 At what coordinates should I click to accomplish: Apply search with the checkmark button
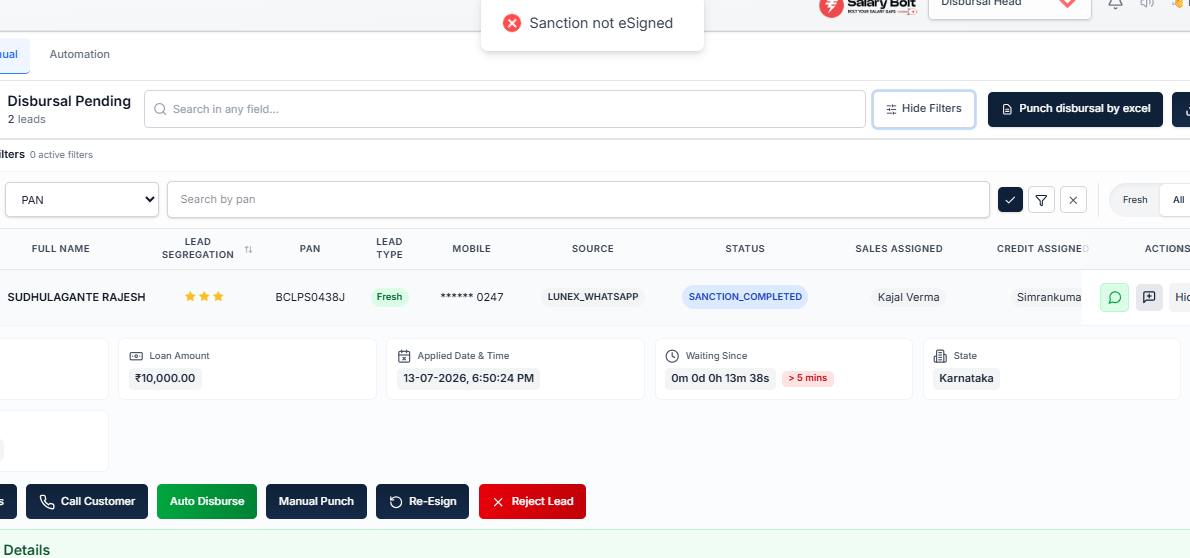(x=1010, y=200)
